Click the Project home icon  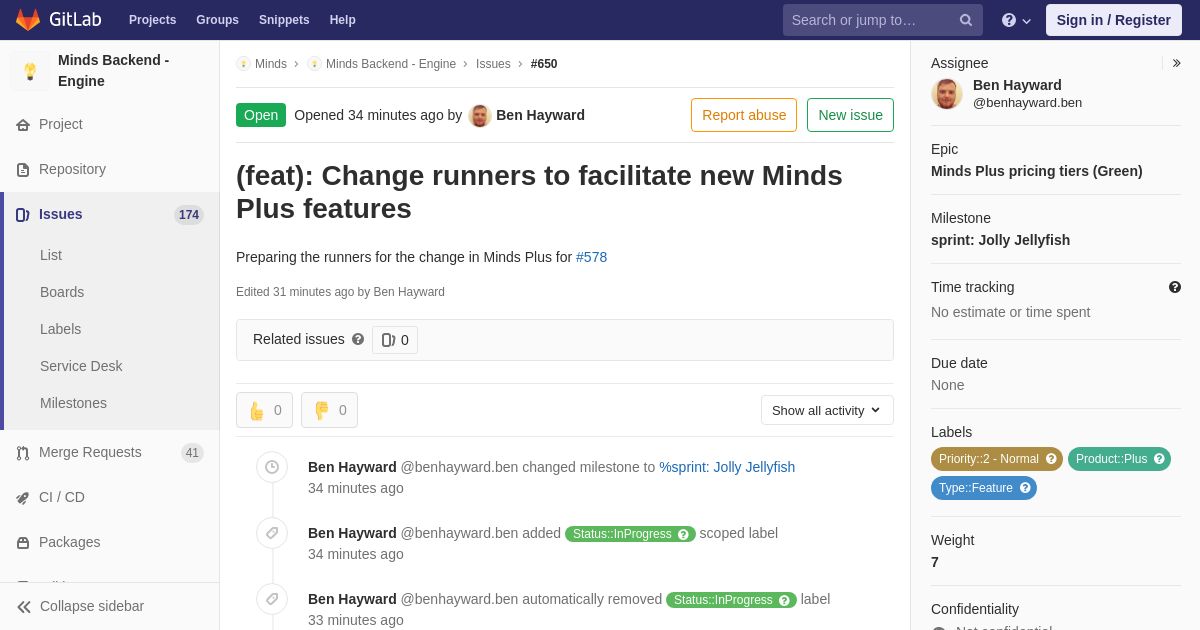click(x=23, y=125)
